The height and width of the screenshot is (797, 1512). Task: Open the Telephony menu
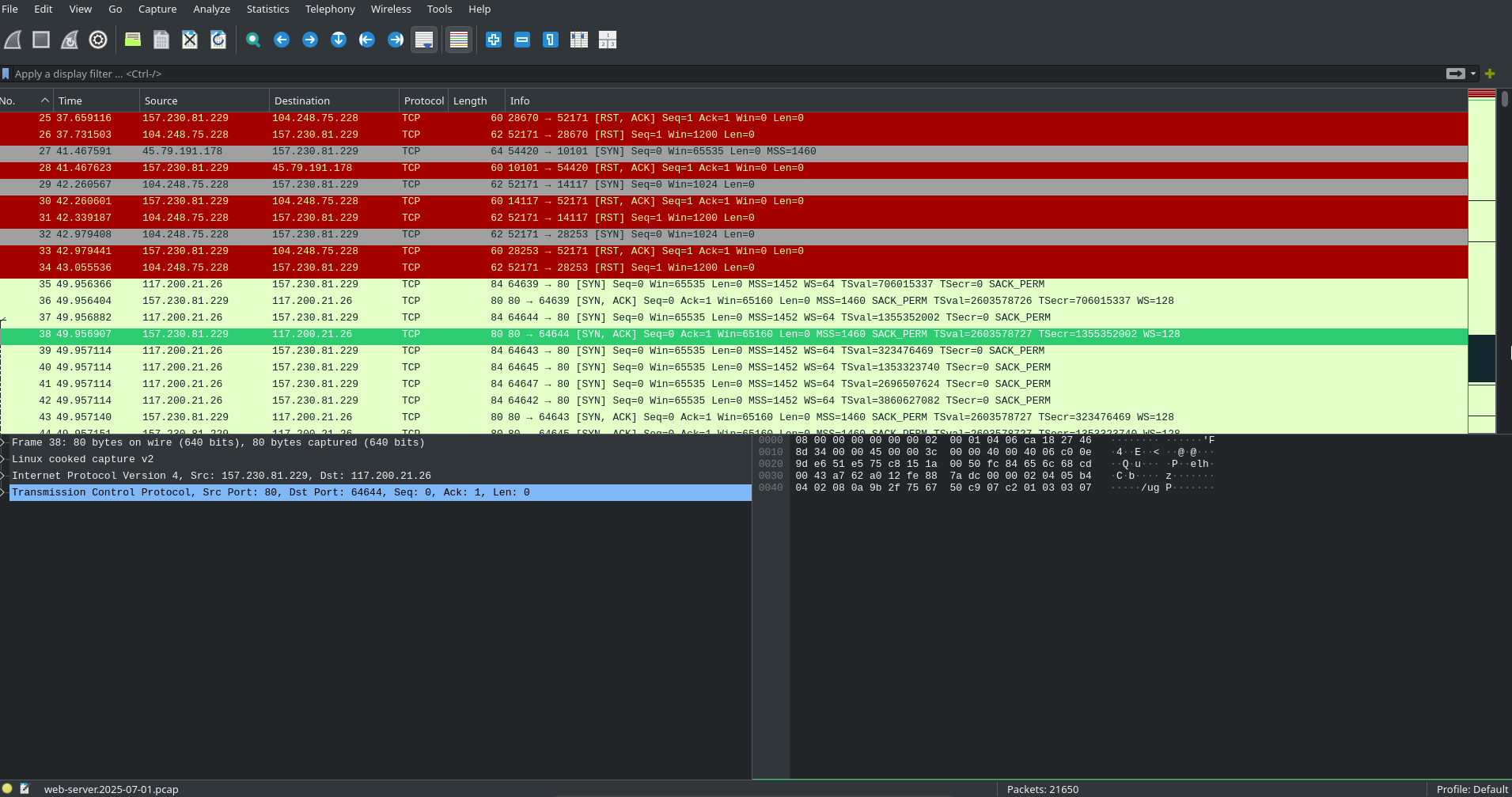[x=329, y=9]
